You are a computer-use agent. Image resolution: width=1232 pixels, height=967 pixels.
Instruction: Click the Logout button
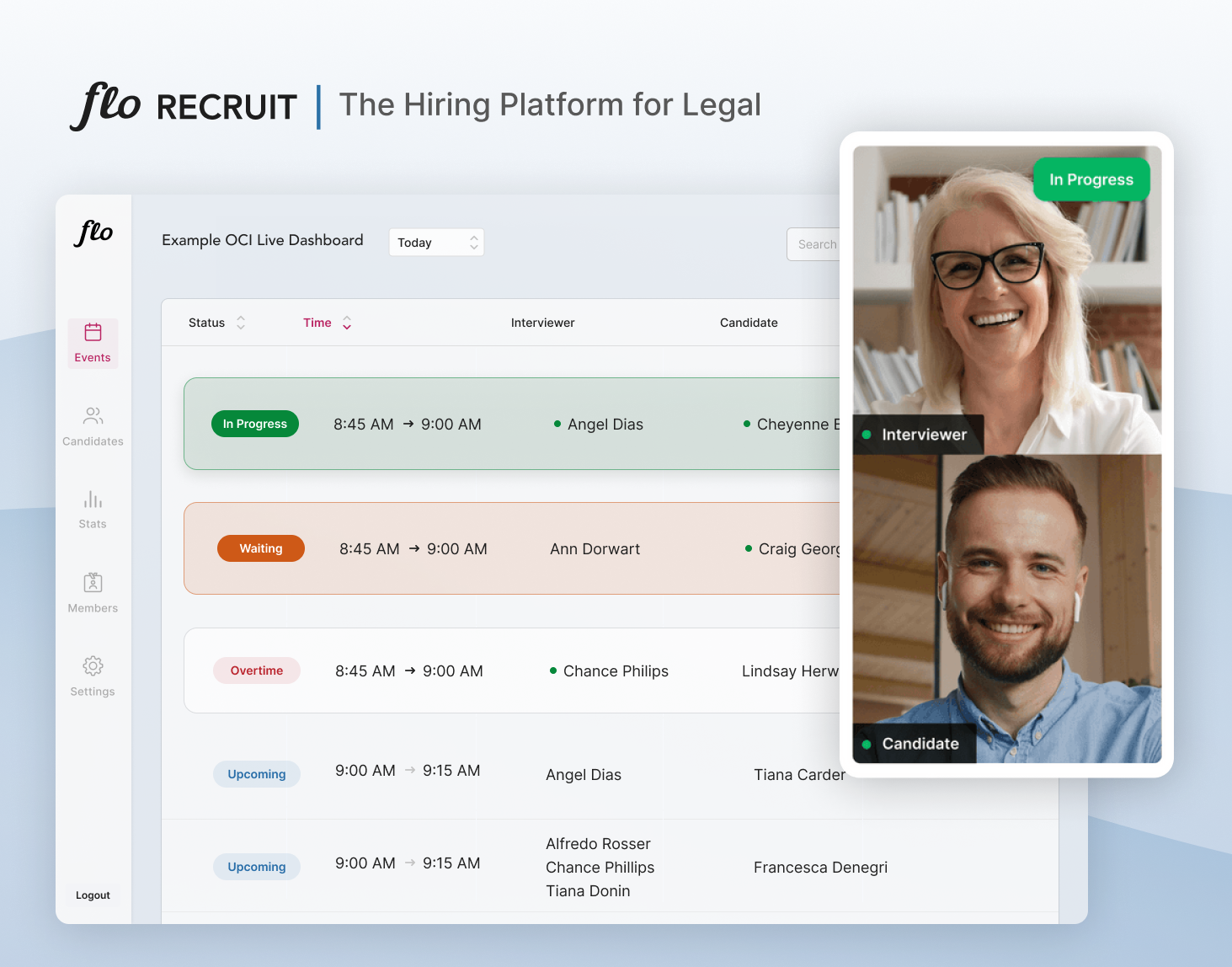pyautogui.click(x=92, y=895)
